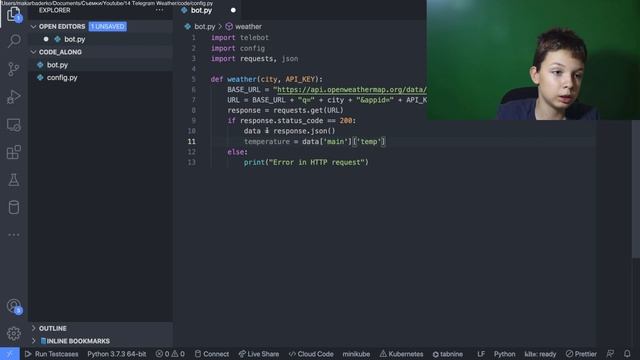Image resolution: width=640 pixels, height=360 pixels.
Task: Click the remote window indicator in status bar
Action: click(x=9, y=354)
